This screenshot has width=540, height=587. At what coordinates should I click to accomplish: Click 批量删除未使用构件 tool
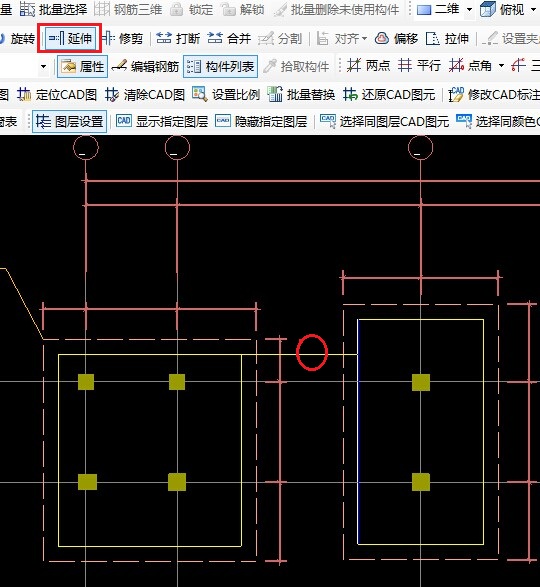(x=336, y=9)
